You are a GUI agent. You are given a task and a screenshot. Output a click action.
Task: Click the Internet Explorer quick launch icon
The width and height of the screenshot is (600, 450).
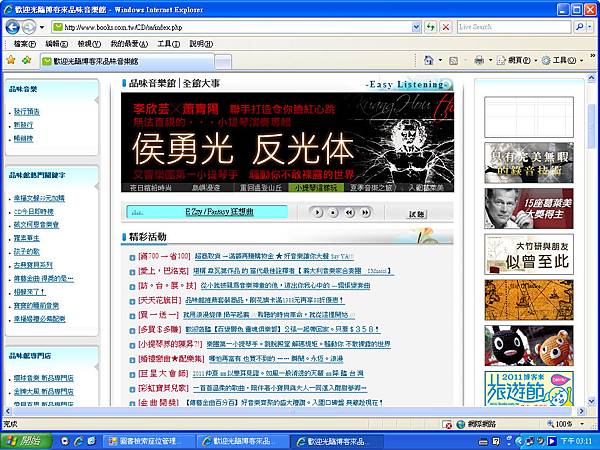(x=79, y=441)
